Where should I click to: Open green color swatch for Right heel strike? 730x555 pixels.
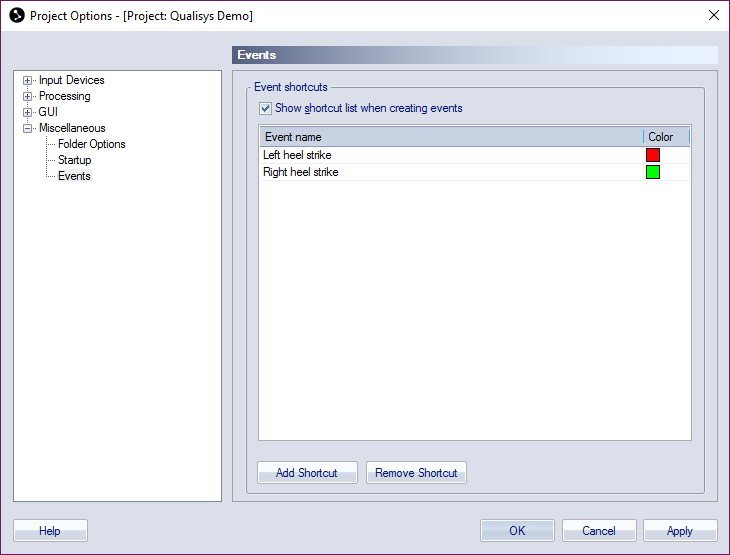tap(653, 172)
